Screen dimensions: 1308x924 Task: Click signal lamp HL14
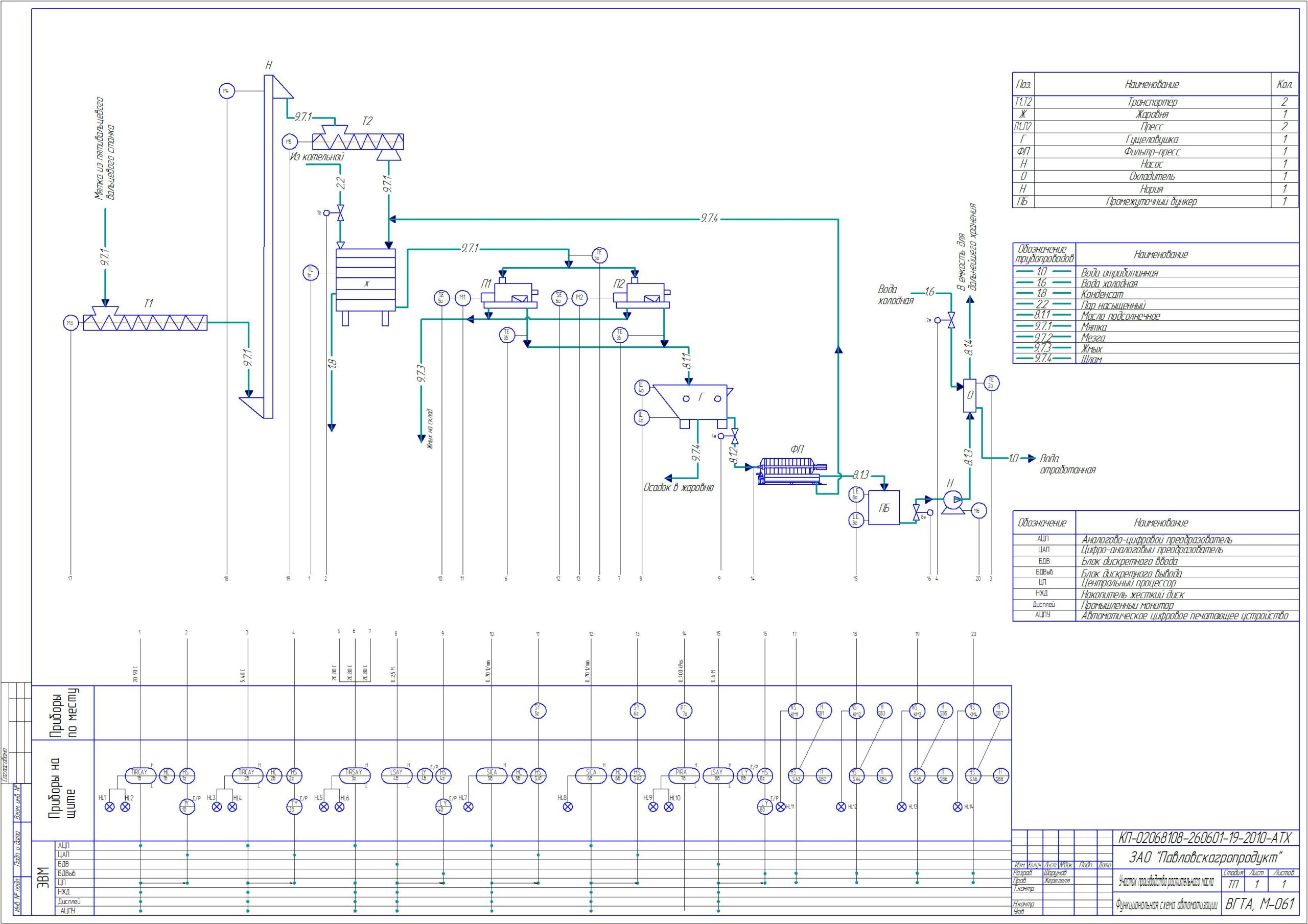tap(957, 807)
